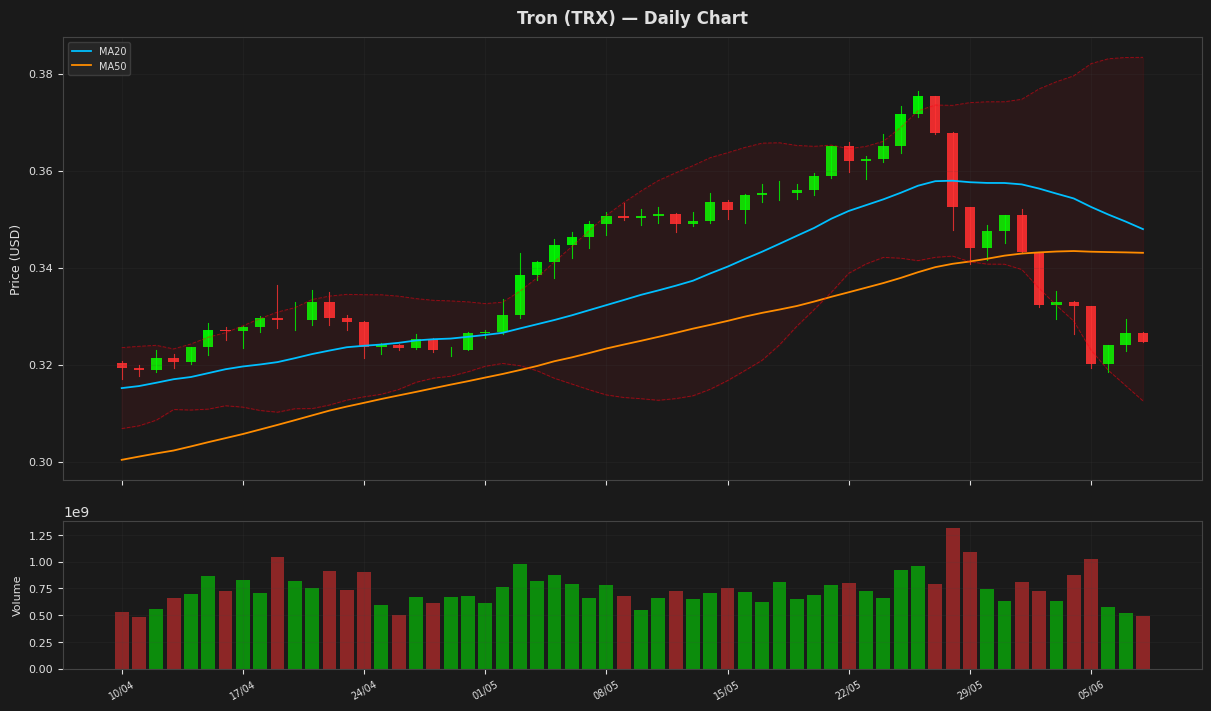1211x711 pixels.
Task: Click the 0.25 volume tick label
Action: tap(41, 643)
